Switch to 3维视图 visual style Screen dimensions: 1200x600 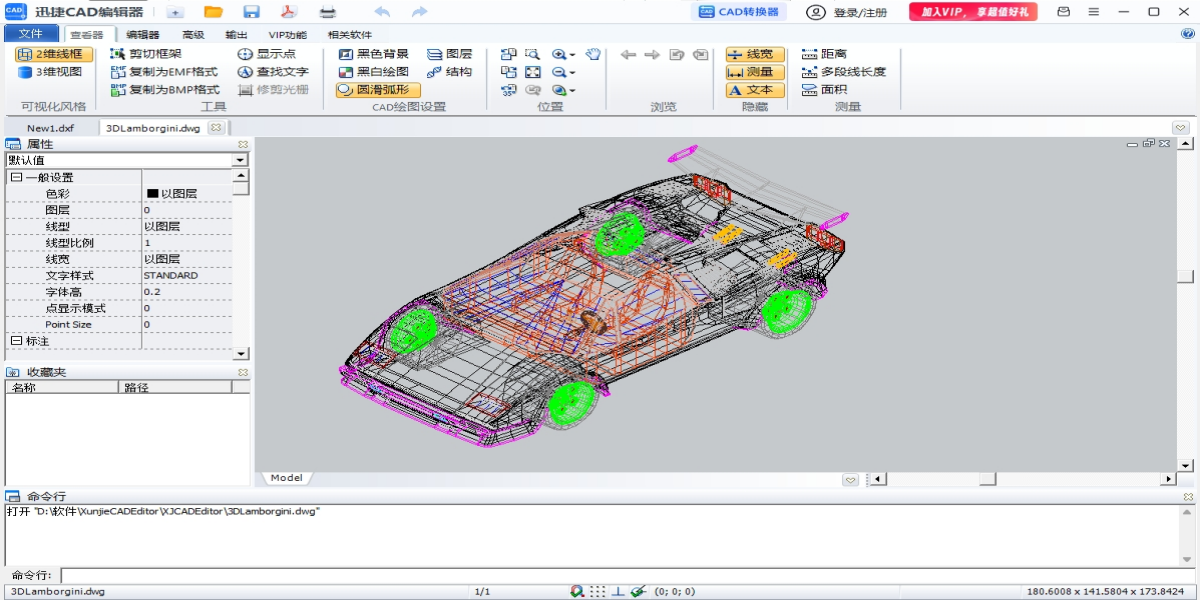click(x=50, y=72)
